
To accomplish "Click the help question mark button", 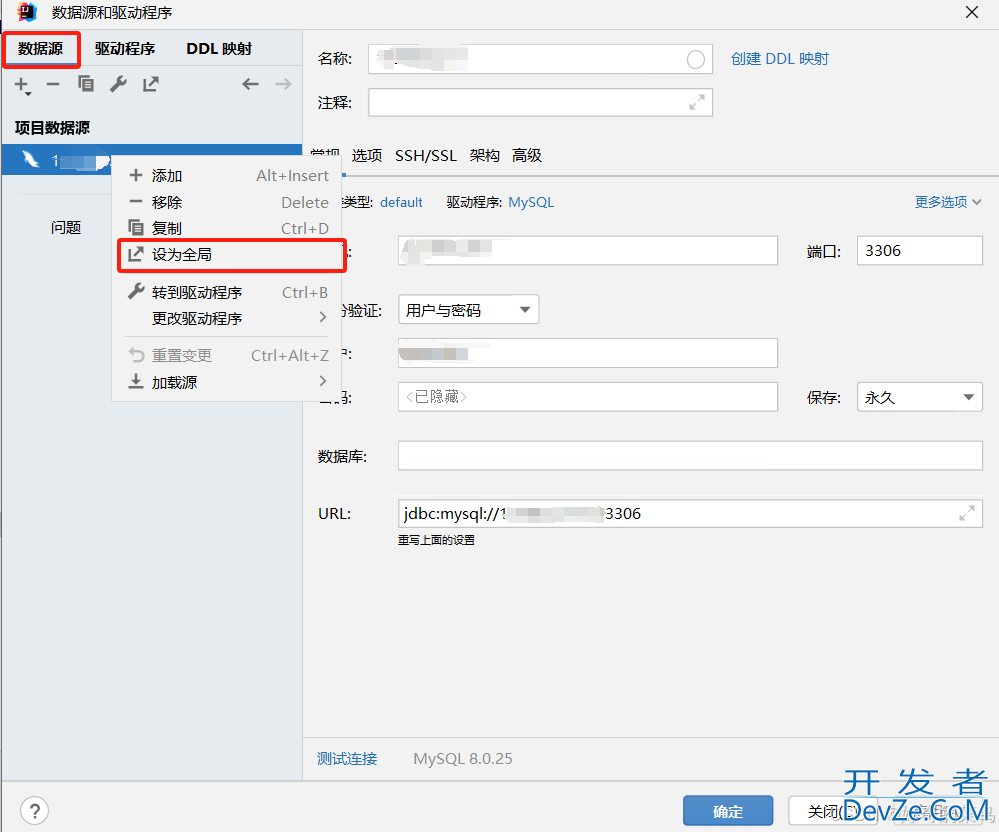I will [x=34, y=810].
